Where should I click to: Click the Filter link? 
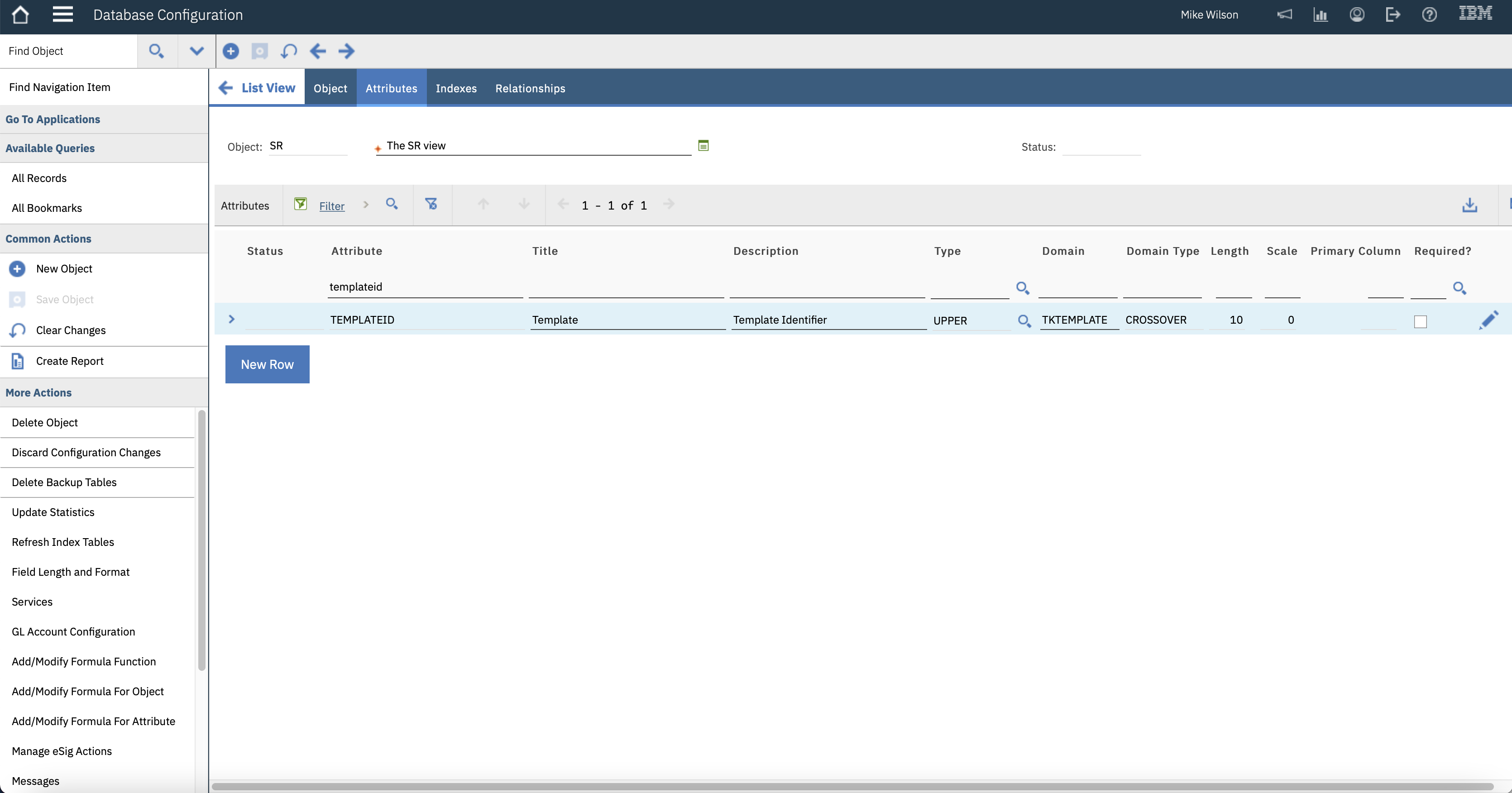pos(332,206)
